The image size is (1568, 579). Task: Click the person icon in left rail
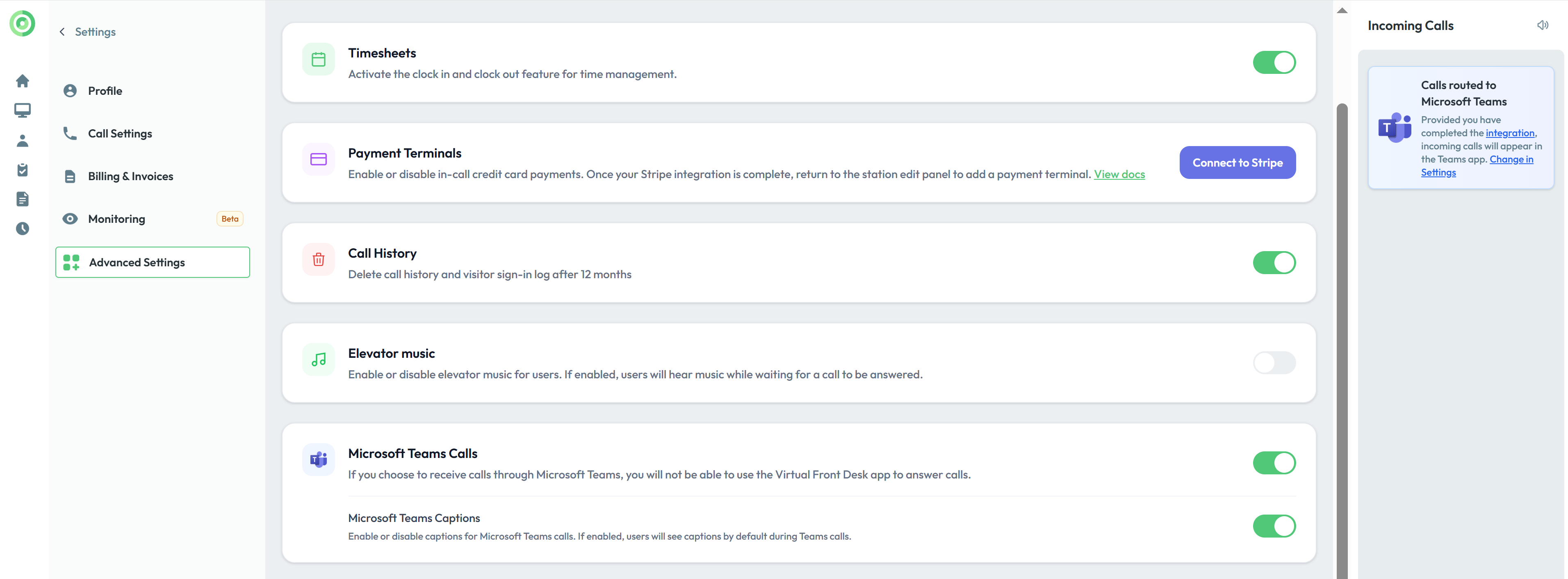pos(23,141)
